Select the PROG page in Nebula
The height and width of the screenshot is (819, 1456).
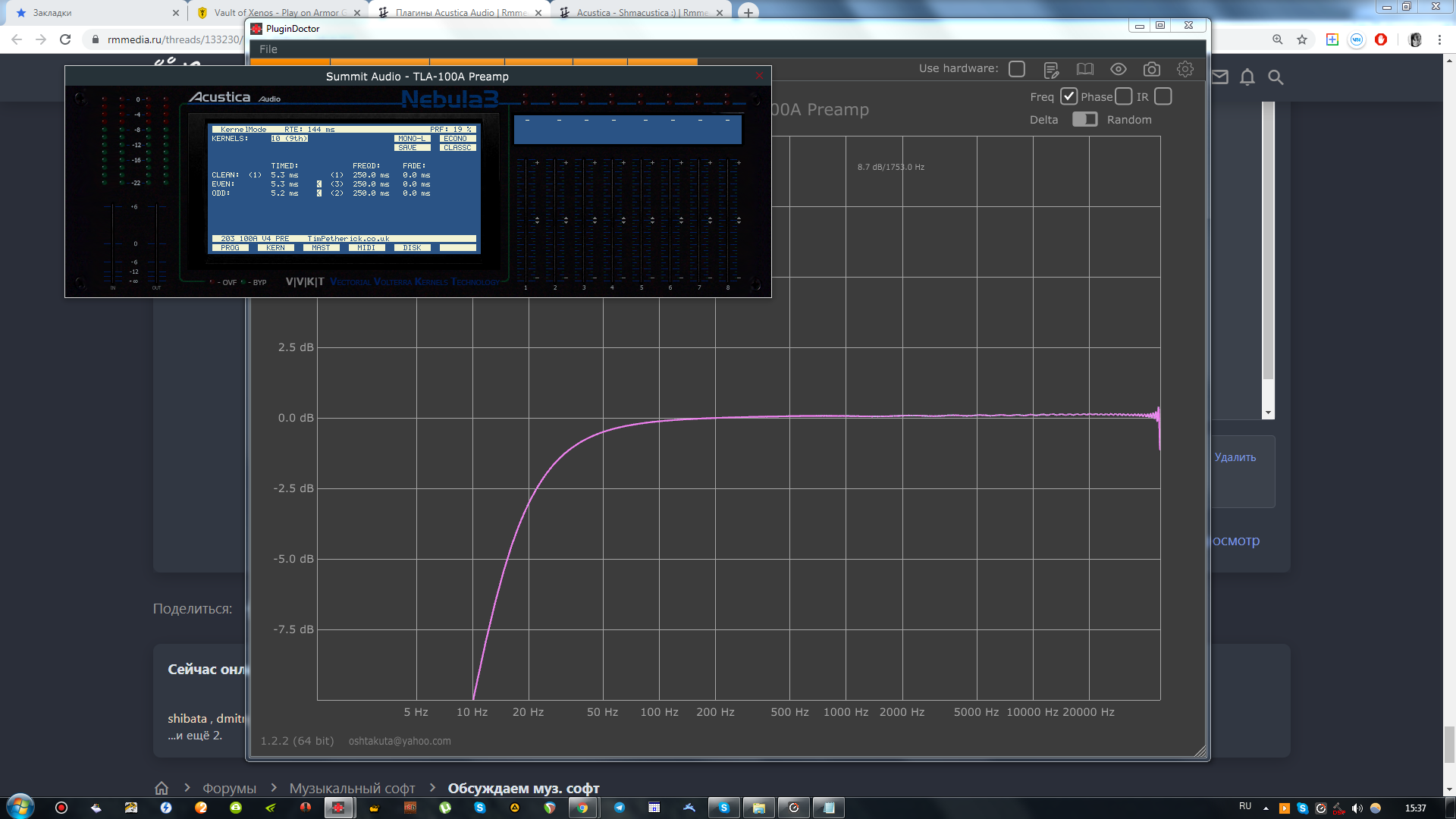[230, 248]
